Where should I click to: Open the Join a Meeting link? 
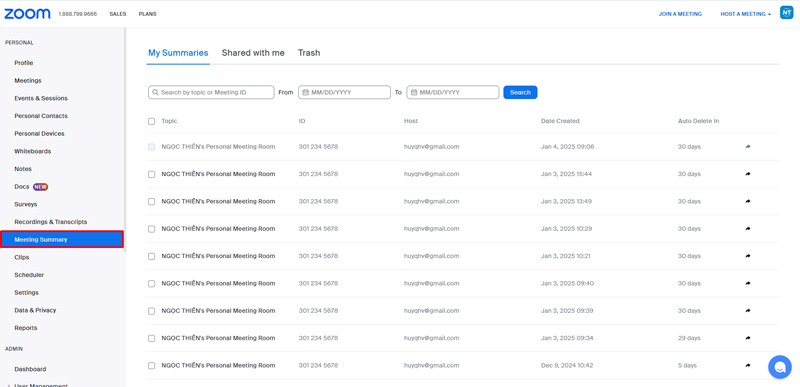680,14
